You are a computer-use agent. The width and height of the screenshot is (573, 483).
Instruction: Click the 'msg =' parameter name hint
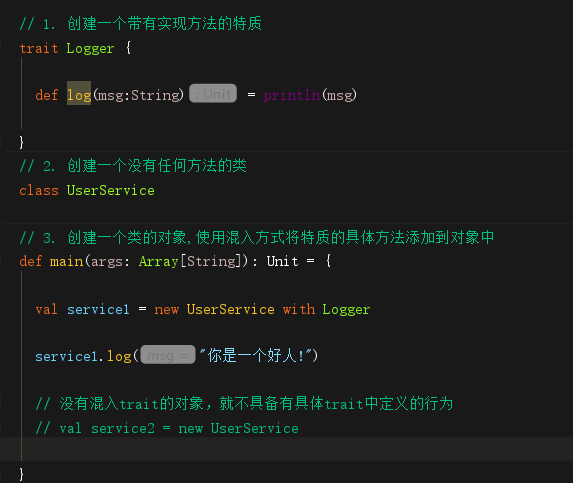pos(168,355)
